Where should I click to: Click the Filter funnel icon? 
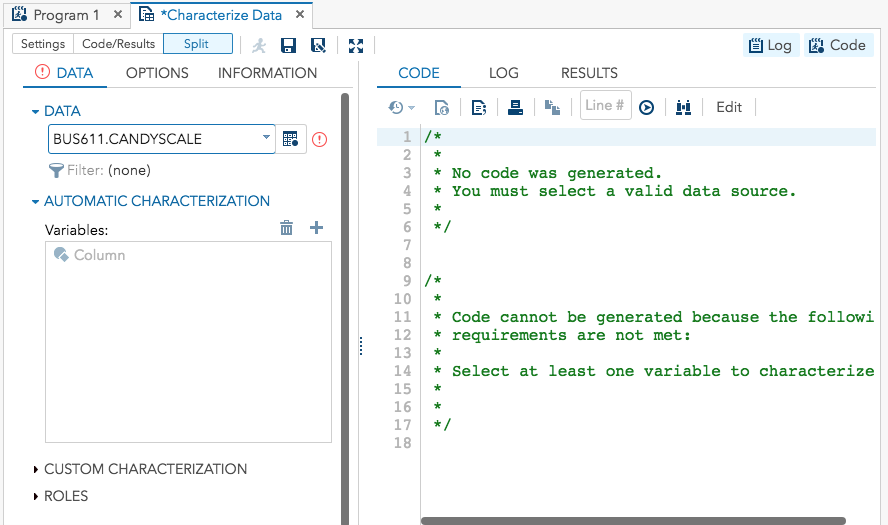coord(56,170)
